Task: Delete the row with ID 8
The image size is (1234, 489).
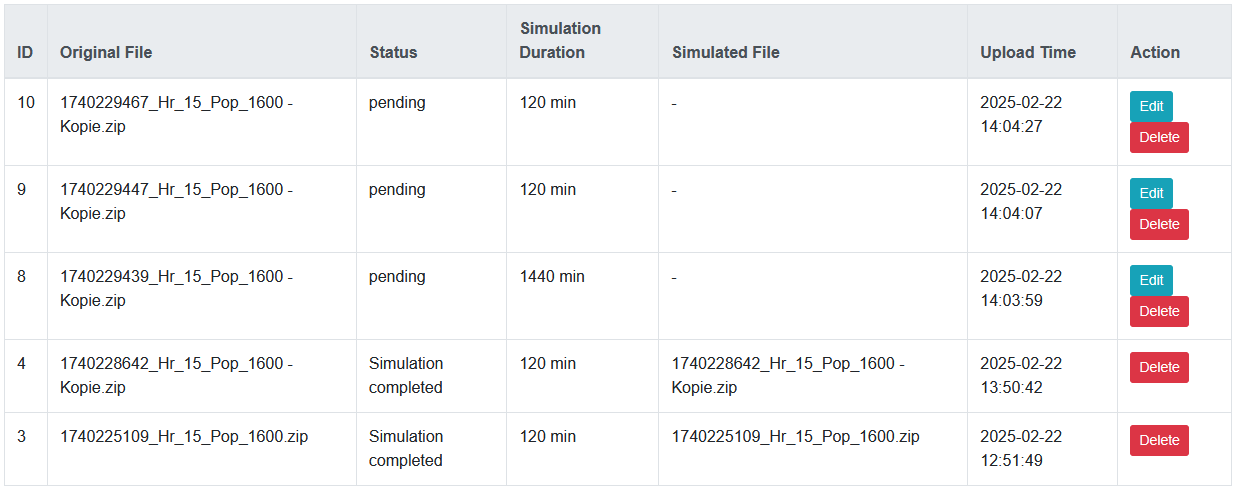Action: 1159,311
